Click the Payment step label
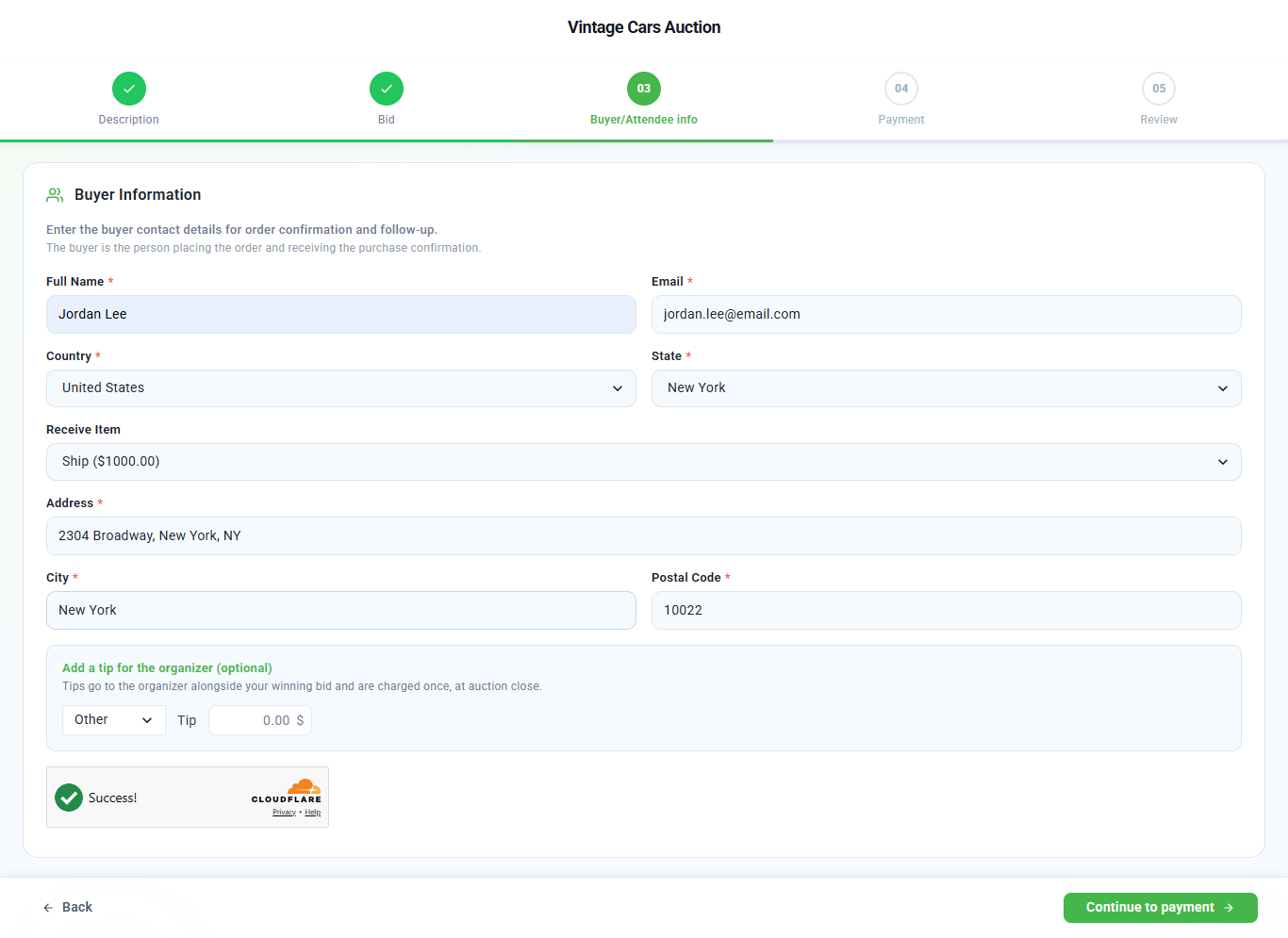The height and width of the screenshot is (938, 1288). pos(901,120)
